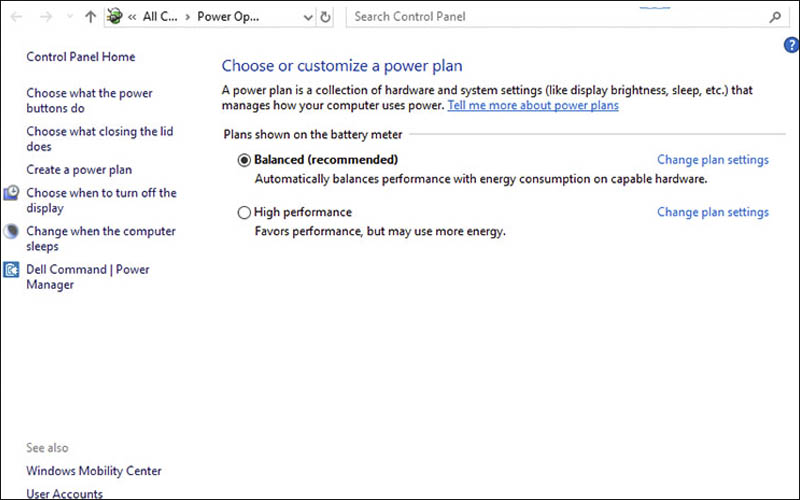Select the High performance power plan
Viewport: 800px width, 500px height.
tap(245, 213)
